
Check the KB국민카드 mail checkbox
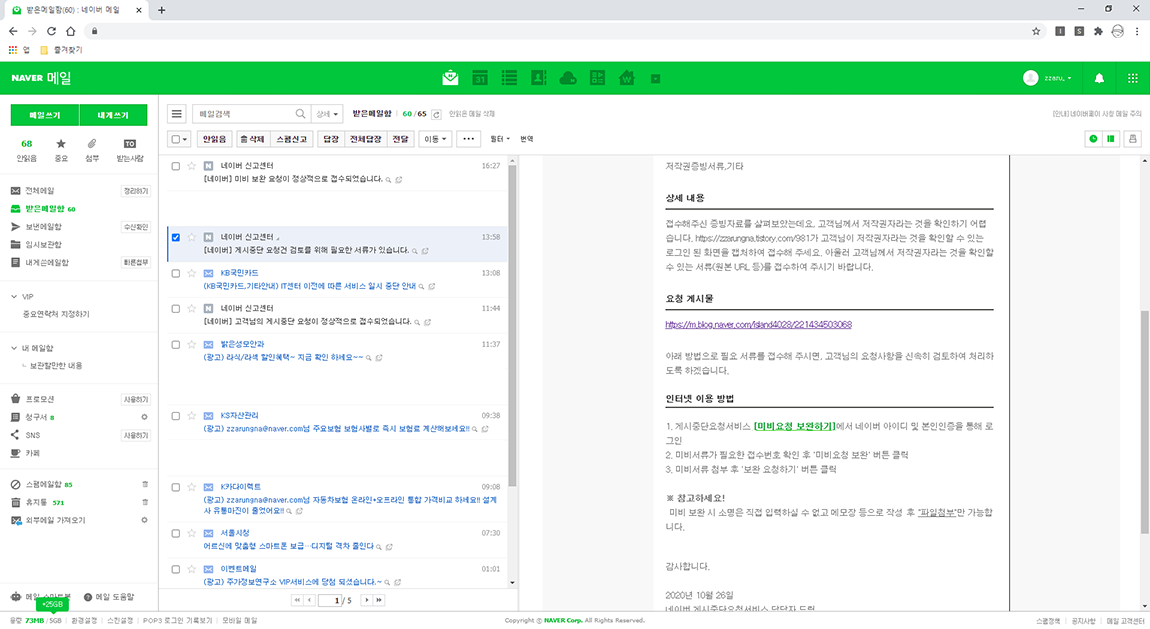(175, 273)
